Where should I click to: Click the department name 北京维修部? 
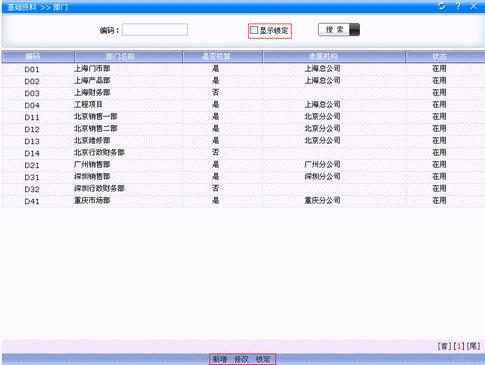[x=92, y=141]
